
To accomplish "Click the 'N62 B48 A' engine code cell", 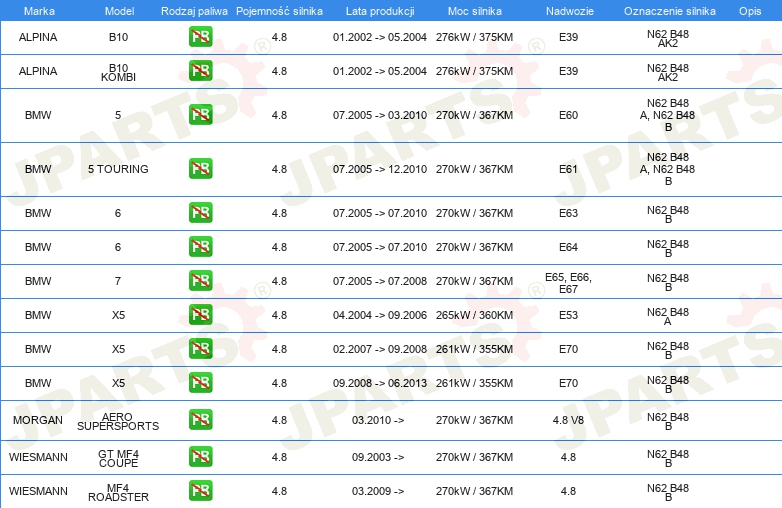I will pyautogui.click(x=668, y=317).
